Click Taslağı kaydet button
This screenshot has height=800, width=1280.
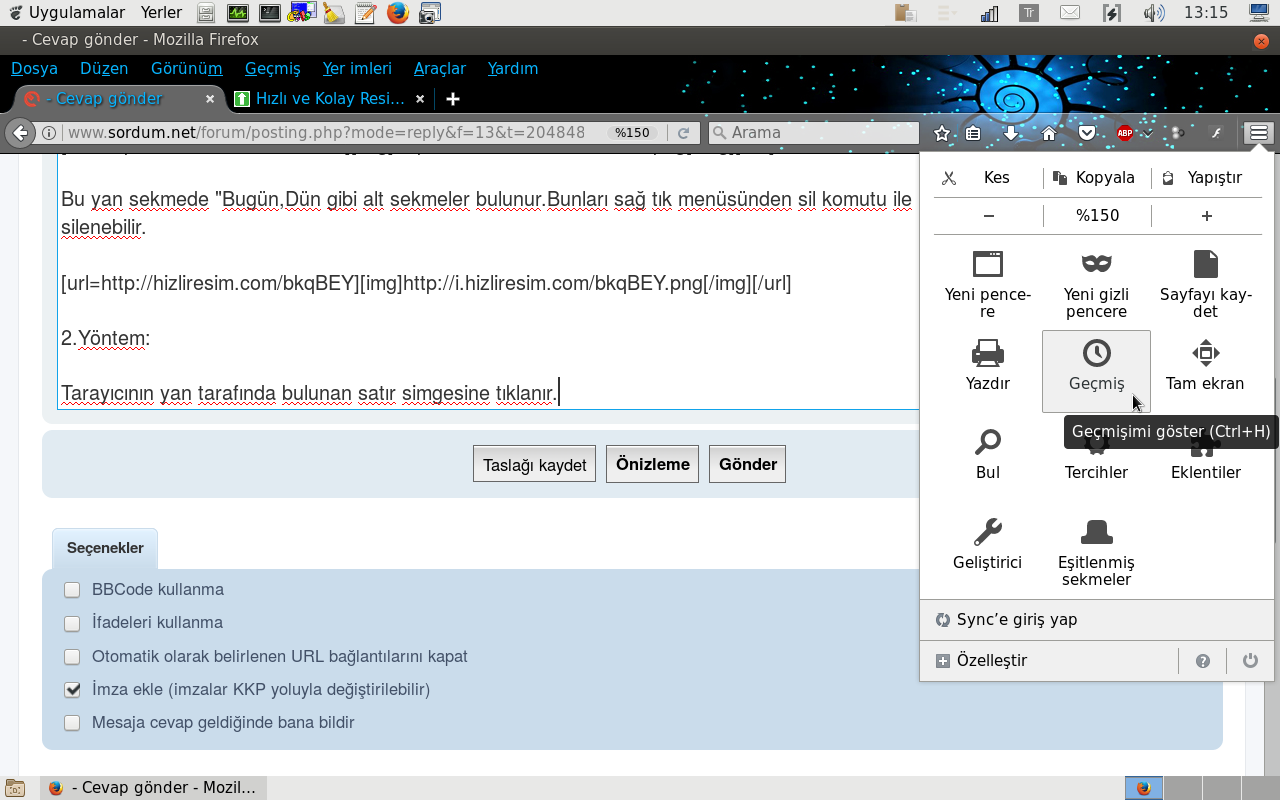pyautogui.click(x=535, y=464)
